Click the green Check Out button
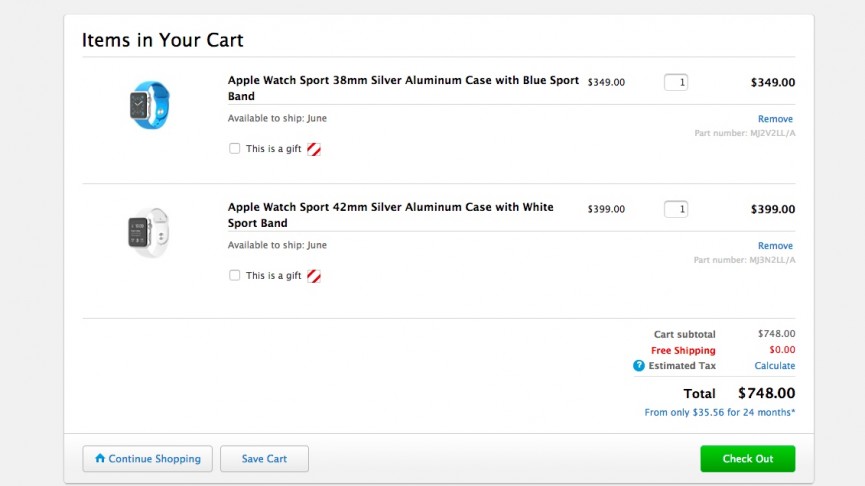865x486 pixels. (747, 458)
